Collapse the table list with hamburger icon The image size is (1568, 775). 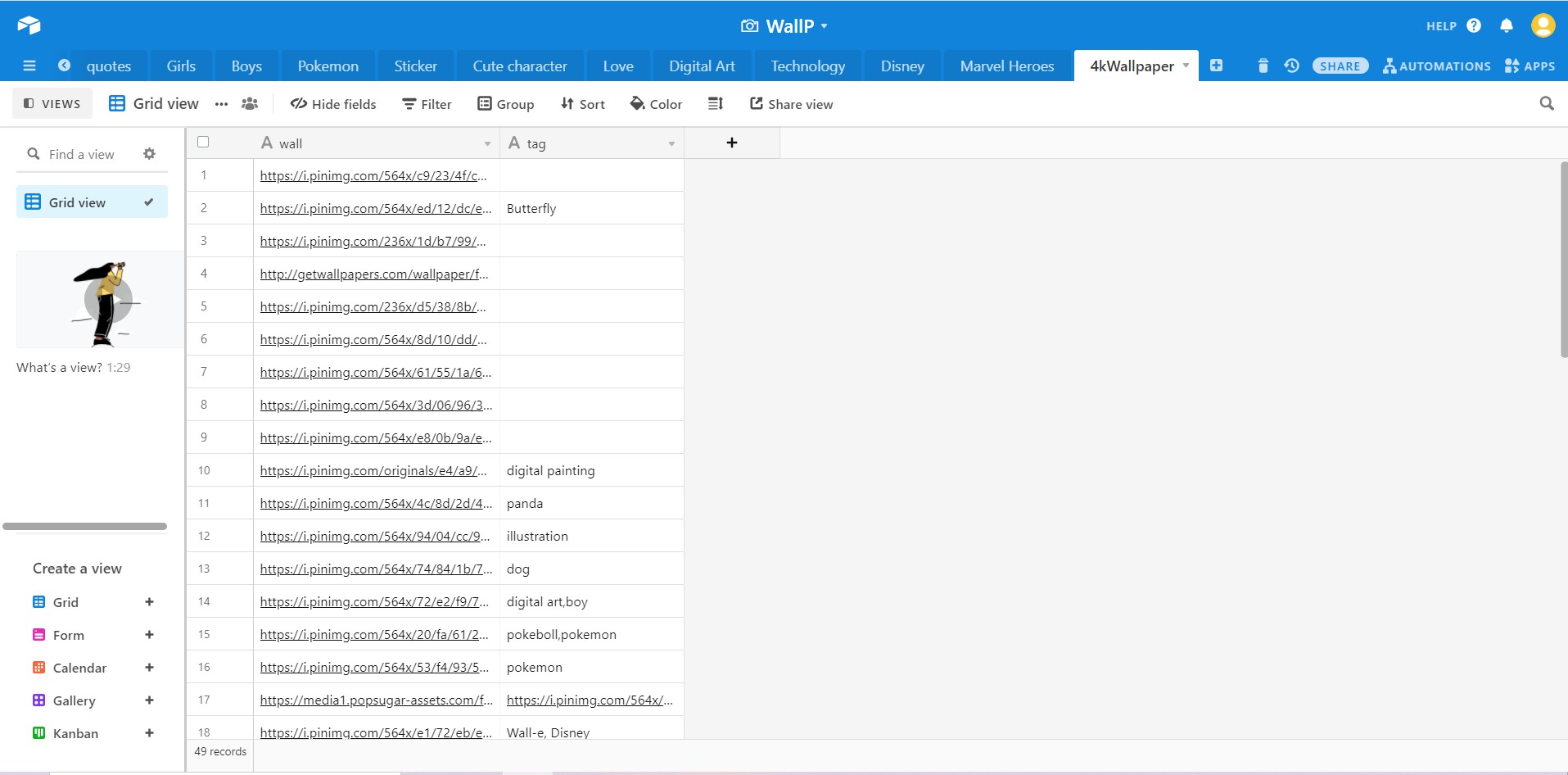(29, 66)
